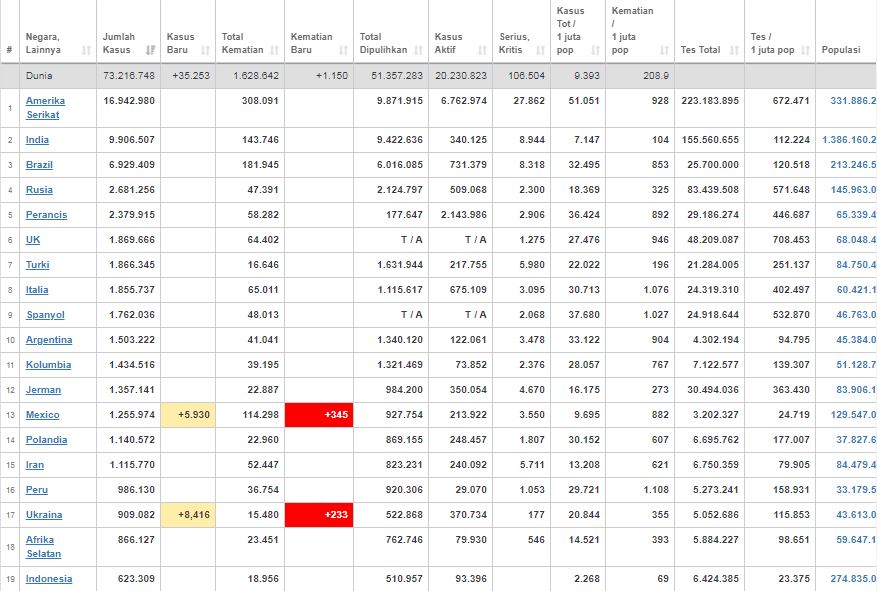
Task: Select world total deaths 1.628.642
Action: [x=256, y=75]
